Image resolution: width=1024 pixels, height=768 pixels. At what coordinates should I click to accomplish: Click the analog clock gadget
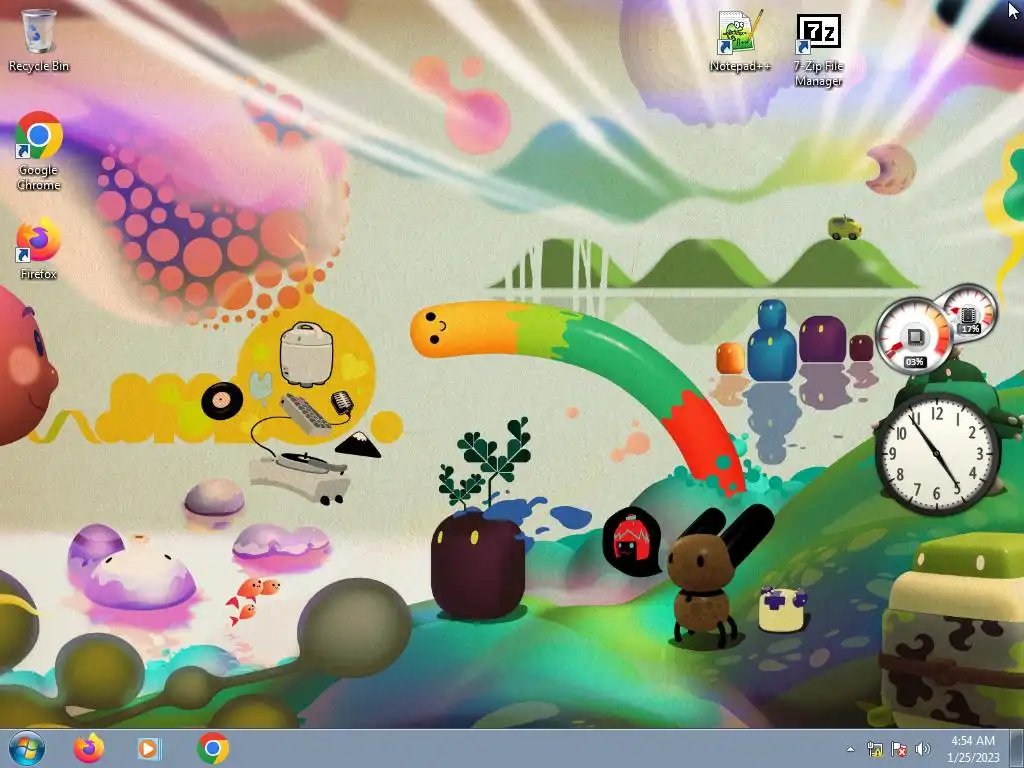coord(937,454)
